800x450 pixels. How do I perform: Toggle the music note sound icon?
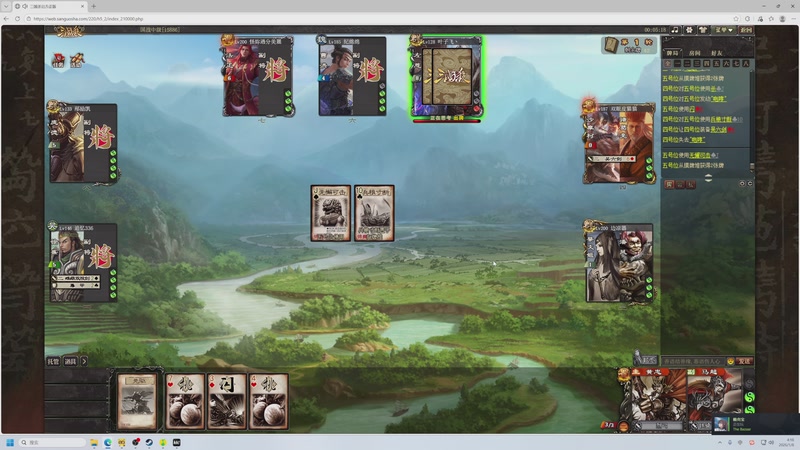point(675,30)
